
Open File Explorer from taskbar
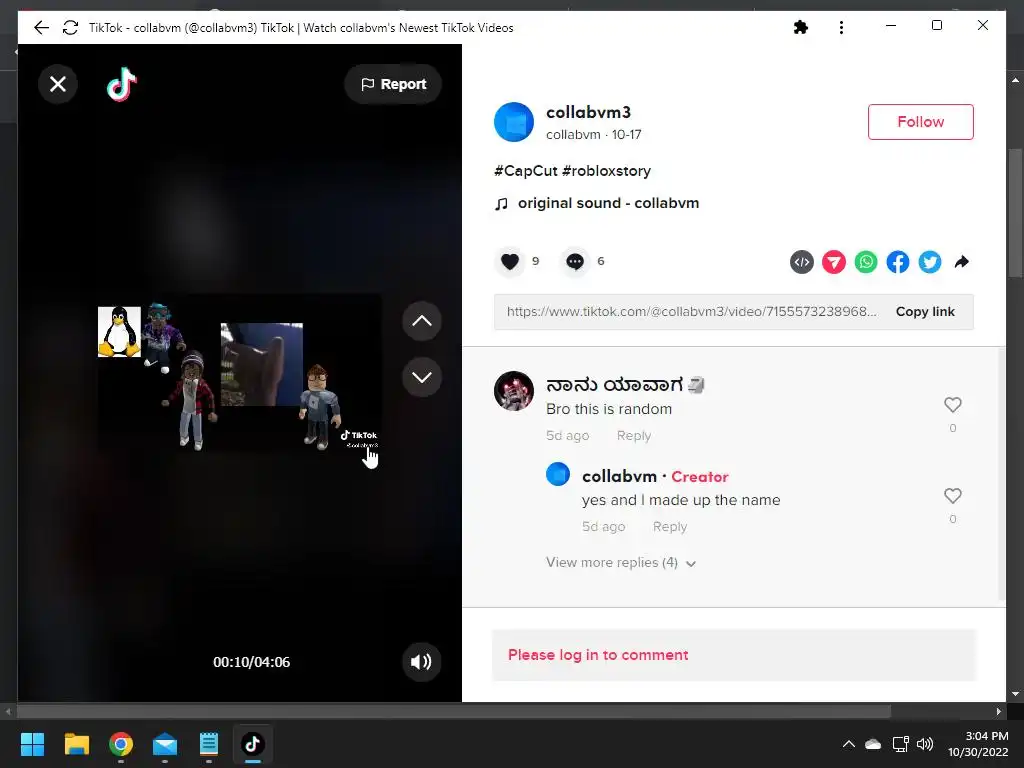coord(76,744)
